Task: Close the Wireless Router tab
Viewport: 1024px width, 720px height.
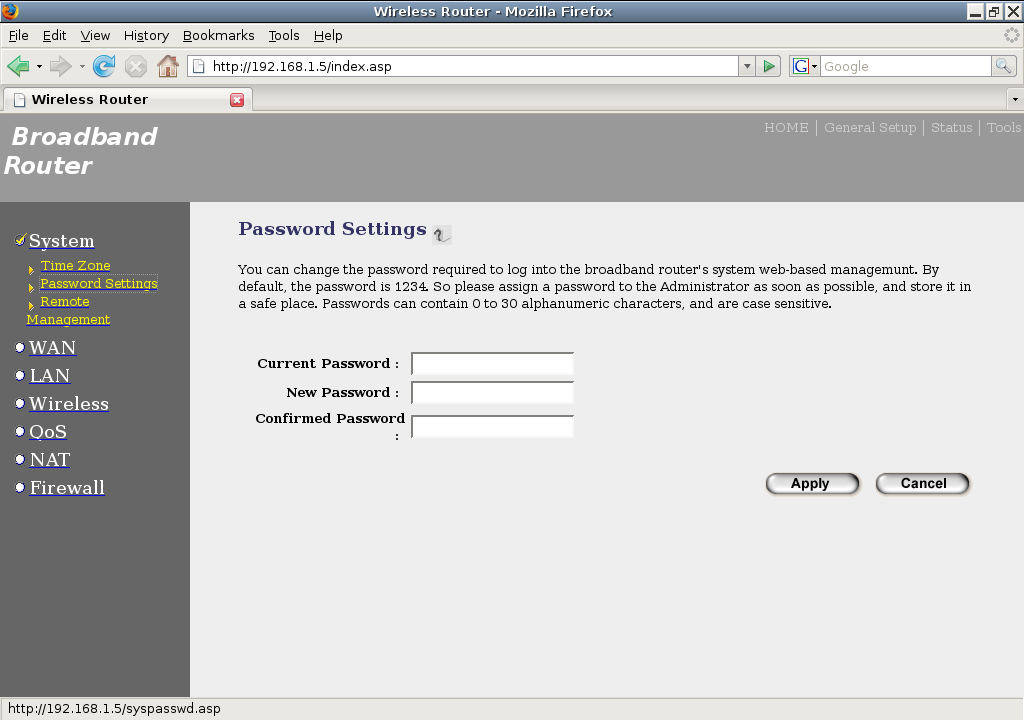Action: click(x=237, y=100)
